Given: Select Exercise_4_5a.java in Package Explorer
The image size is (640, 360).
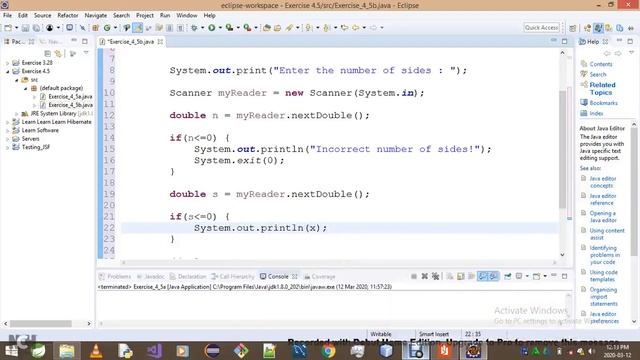Looking at the screenshot, I should tap(70, 96).
